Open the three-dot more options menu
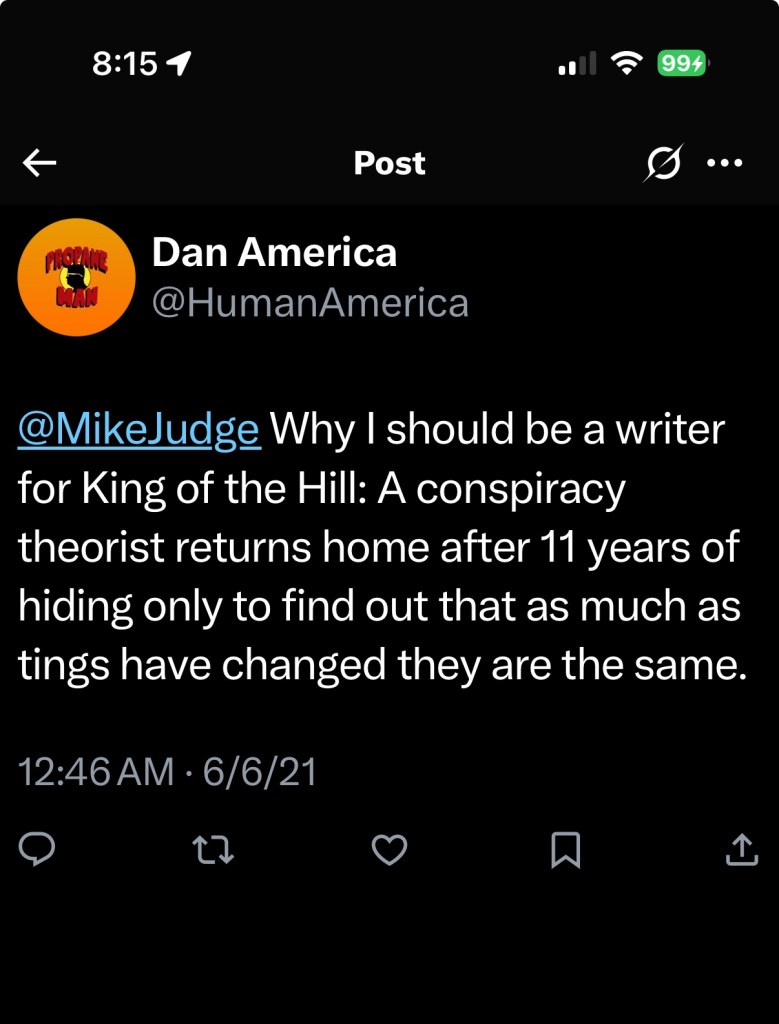 pyautogui.click(x=724, y=163)
